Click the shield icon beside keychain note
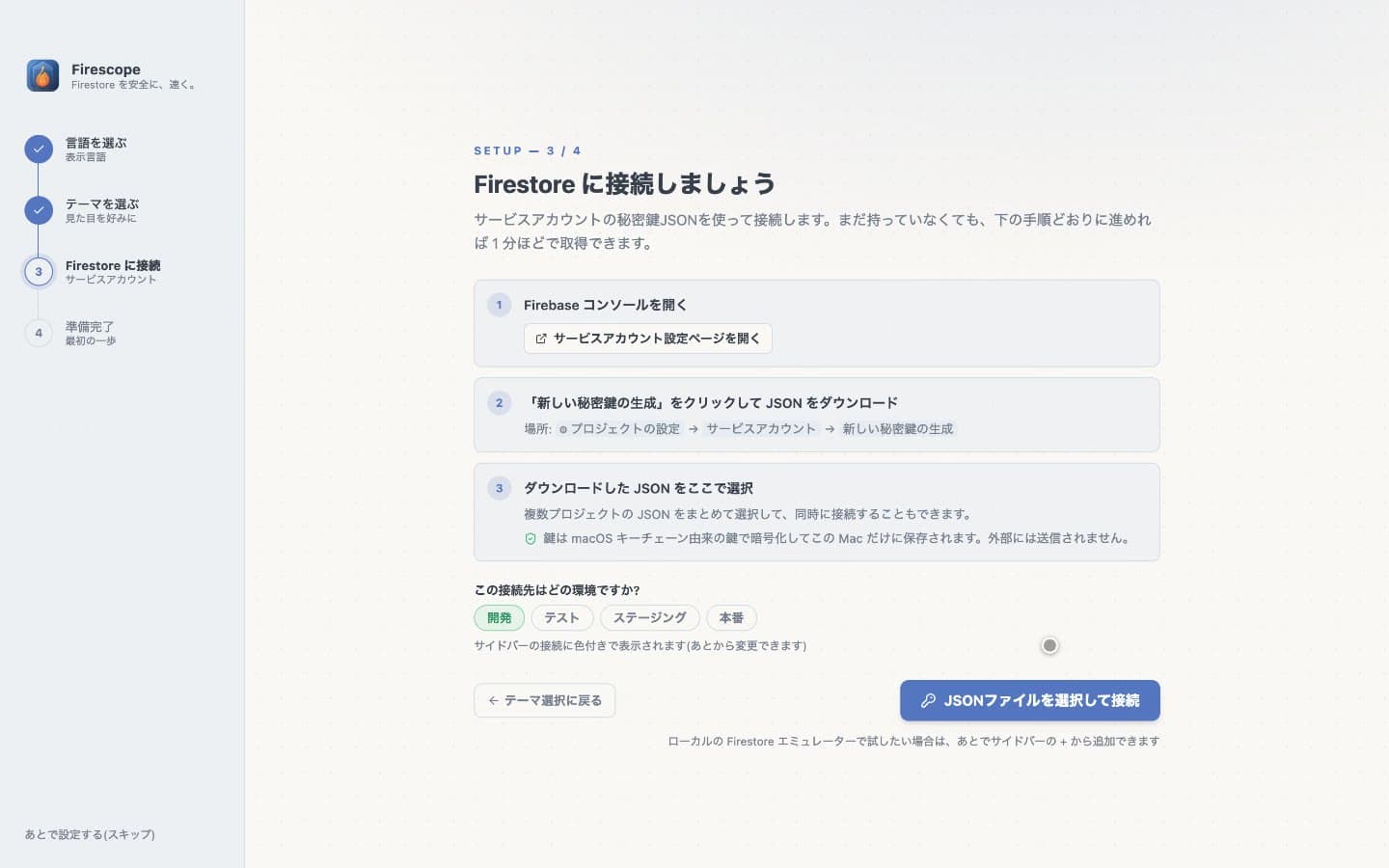Viewport: 1389px width, 868px height. tap(531, 539)
